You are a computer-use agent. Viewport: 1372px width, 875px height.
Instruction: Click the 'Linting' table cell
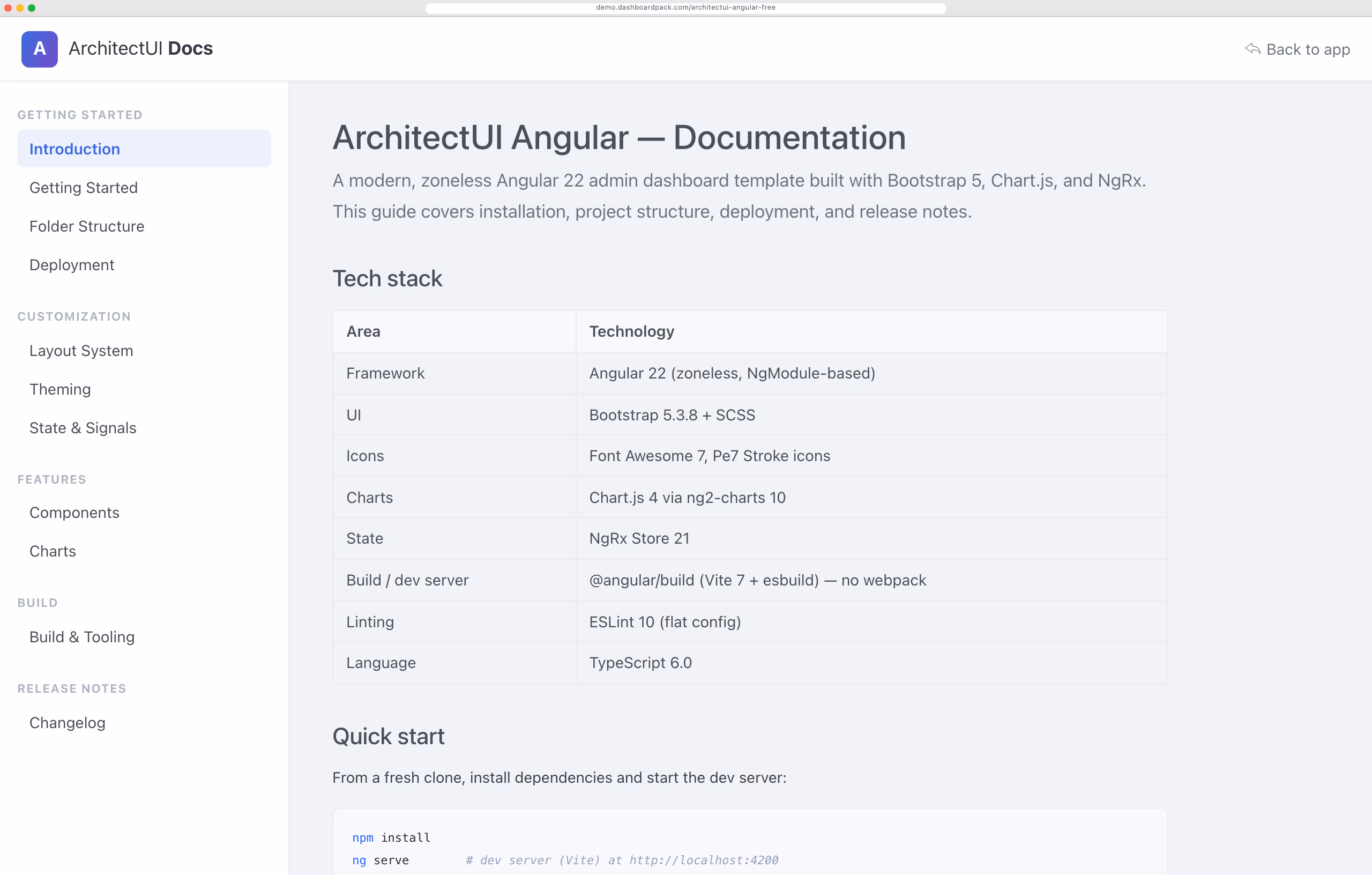[454, 622]
